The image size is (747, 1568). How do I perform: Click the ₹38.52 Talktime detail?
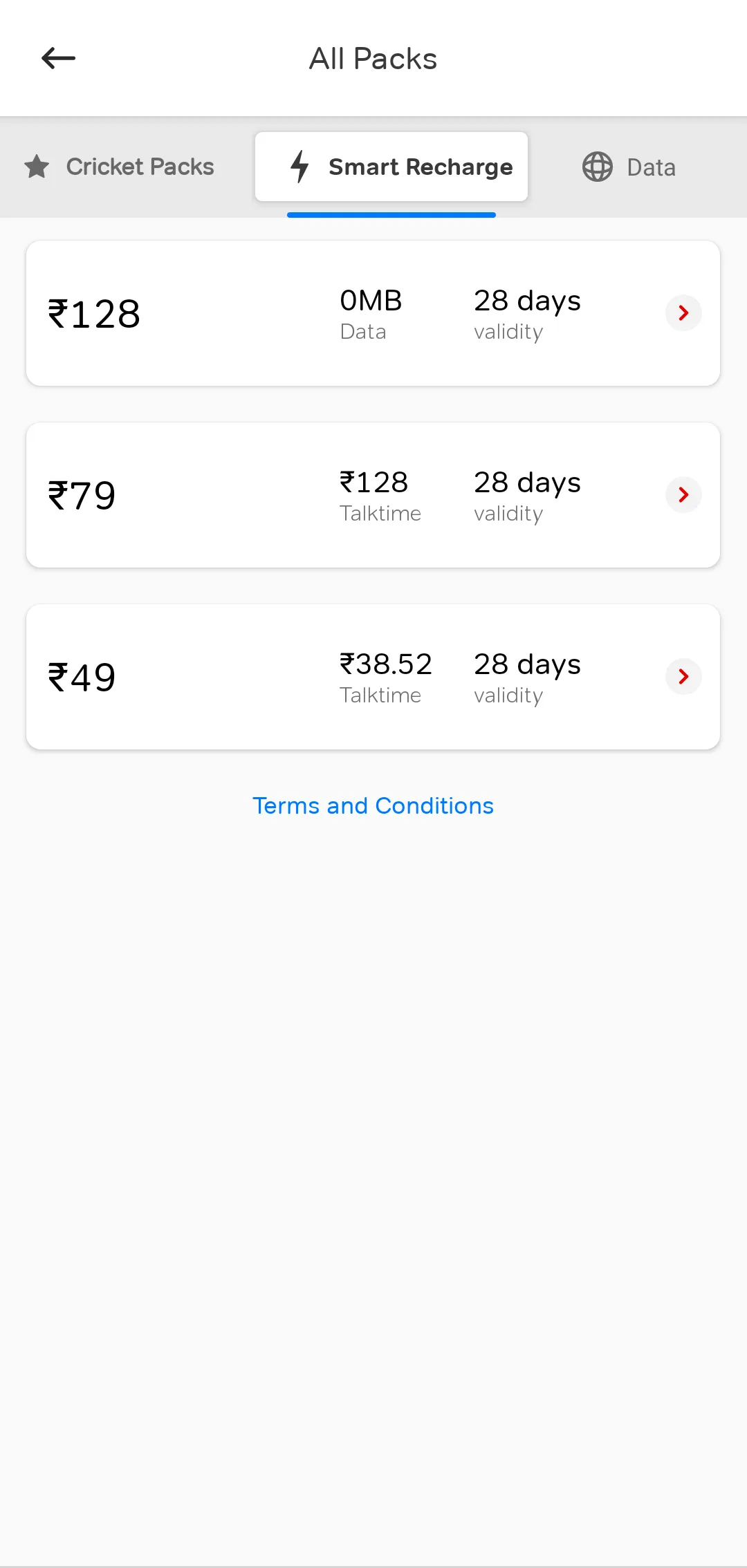[385, 678]
